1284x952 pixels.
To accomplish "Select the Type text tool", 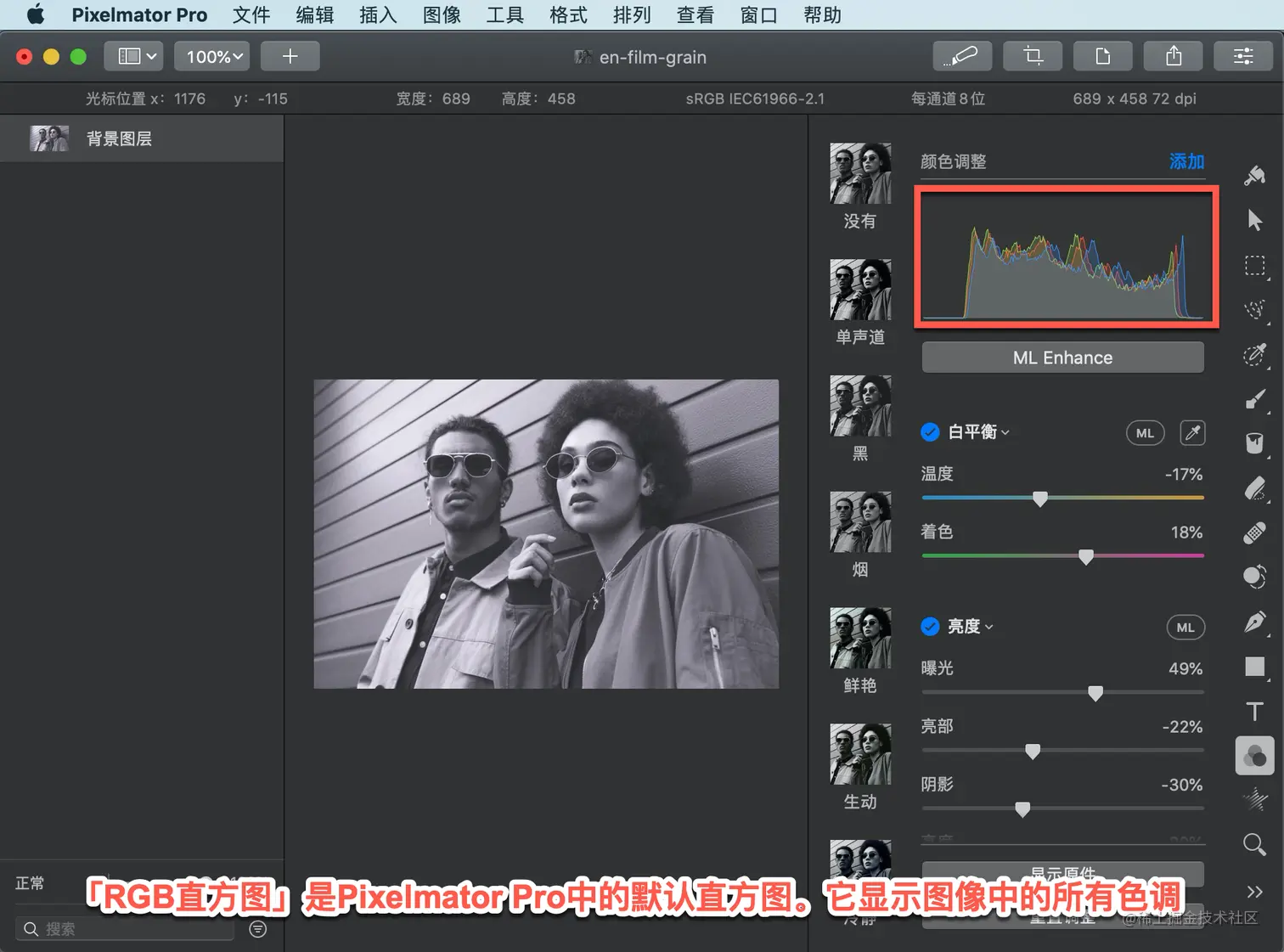I will pyautogui.click(x=1254, y=711).
